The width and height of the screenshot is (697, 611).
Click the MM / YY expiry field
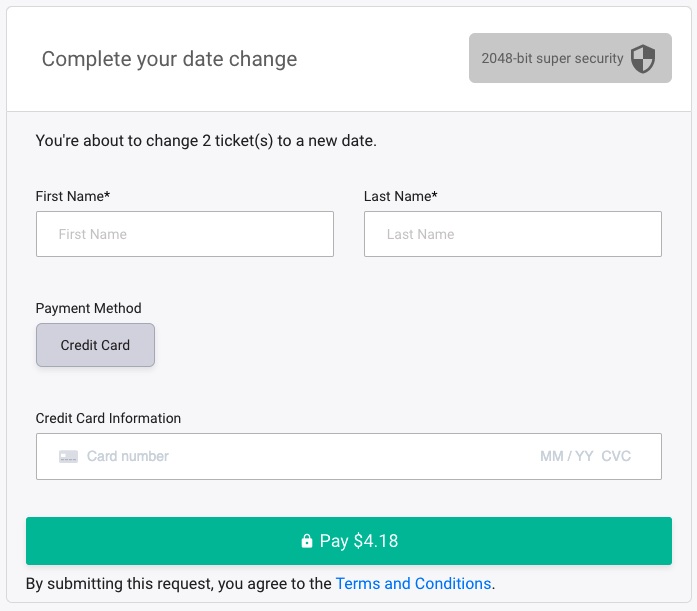[567, 456]
